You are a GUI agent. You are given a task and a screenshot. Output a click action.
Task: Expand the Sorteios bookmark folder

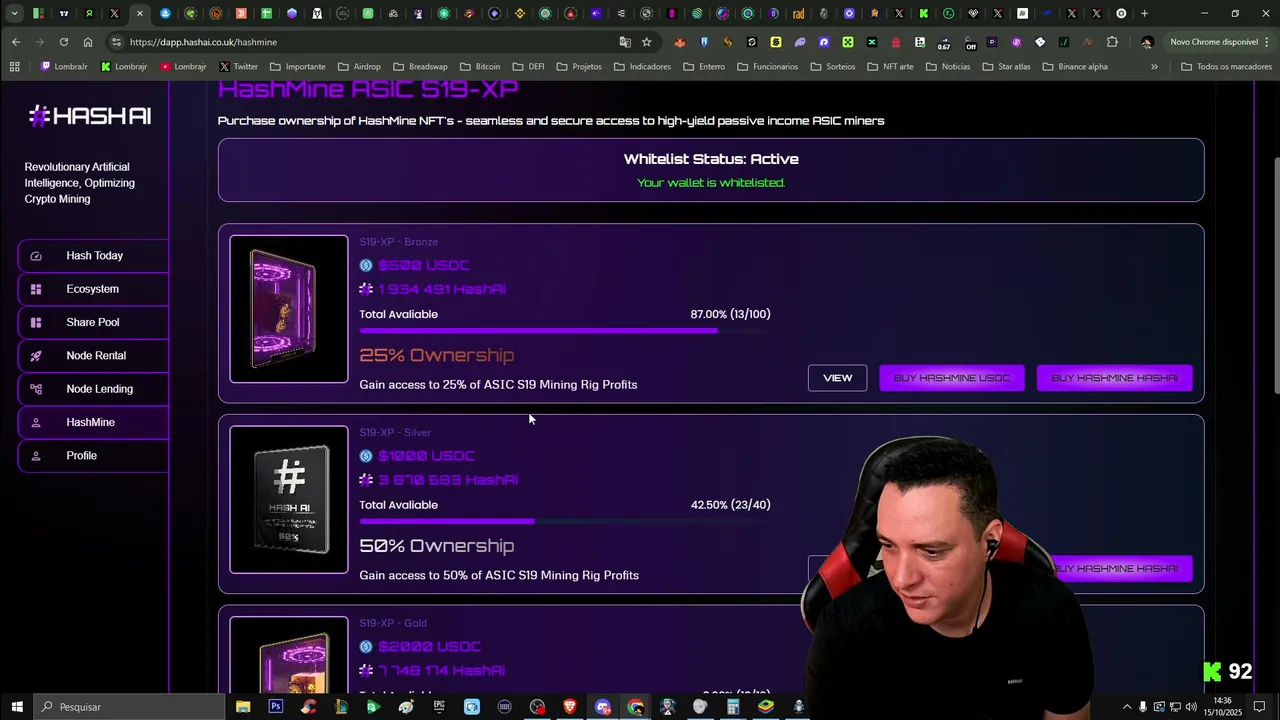(833, 67)
